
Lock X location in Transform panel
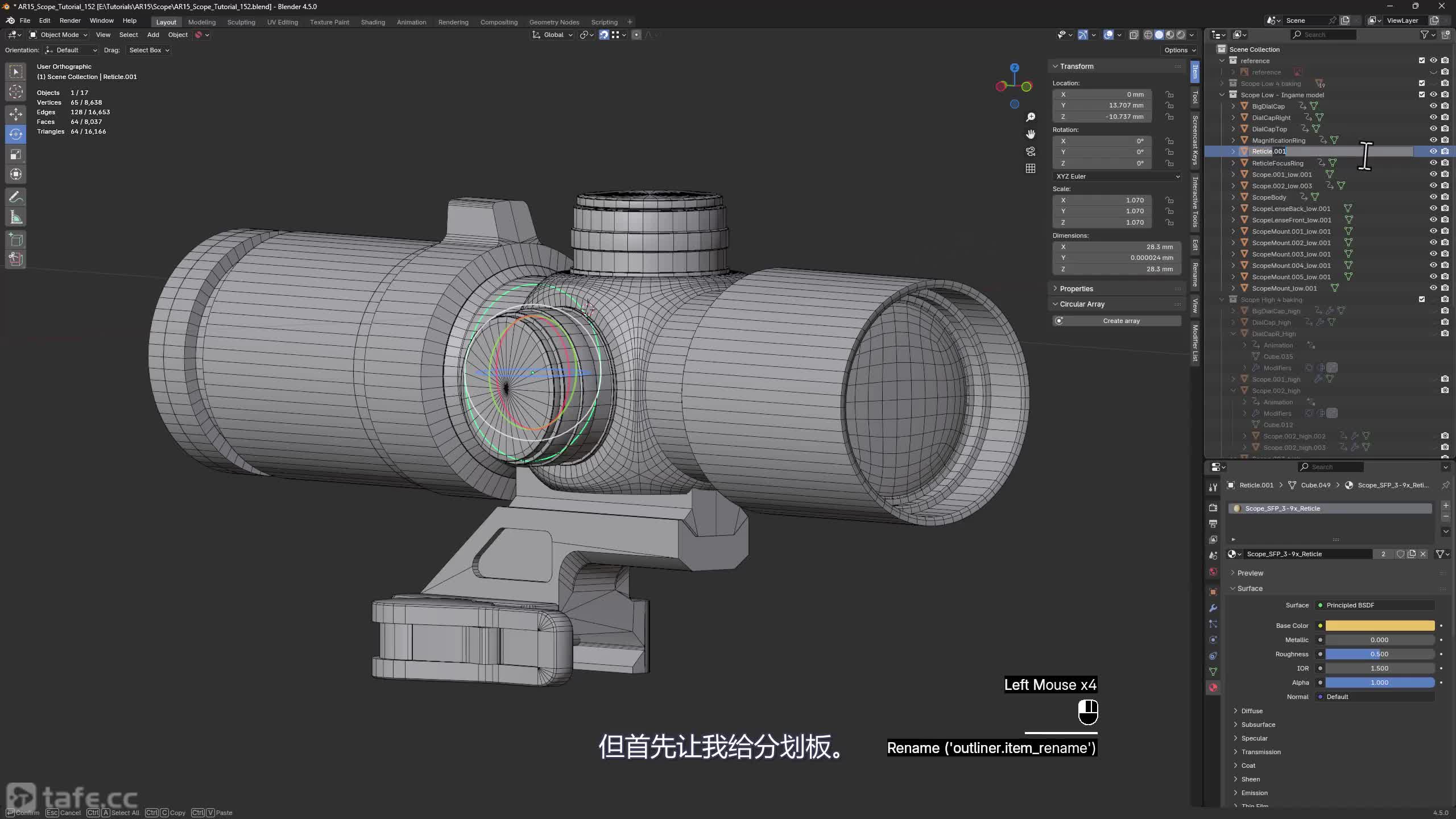coord(1169,94)
